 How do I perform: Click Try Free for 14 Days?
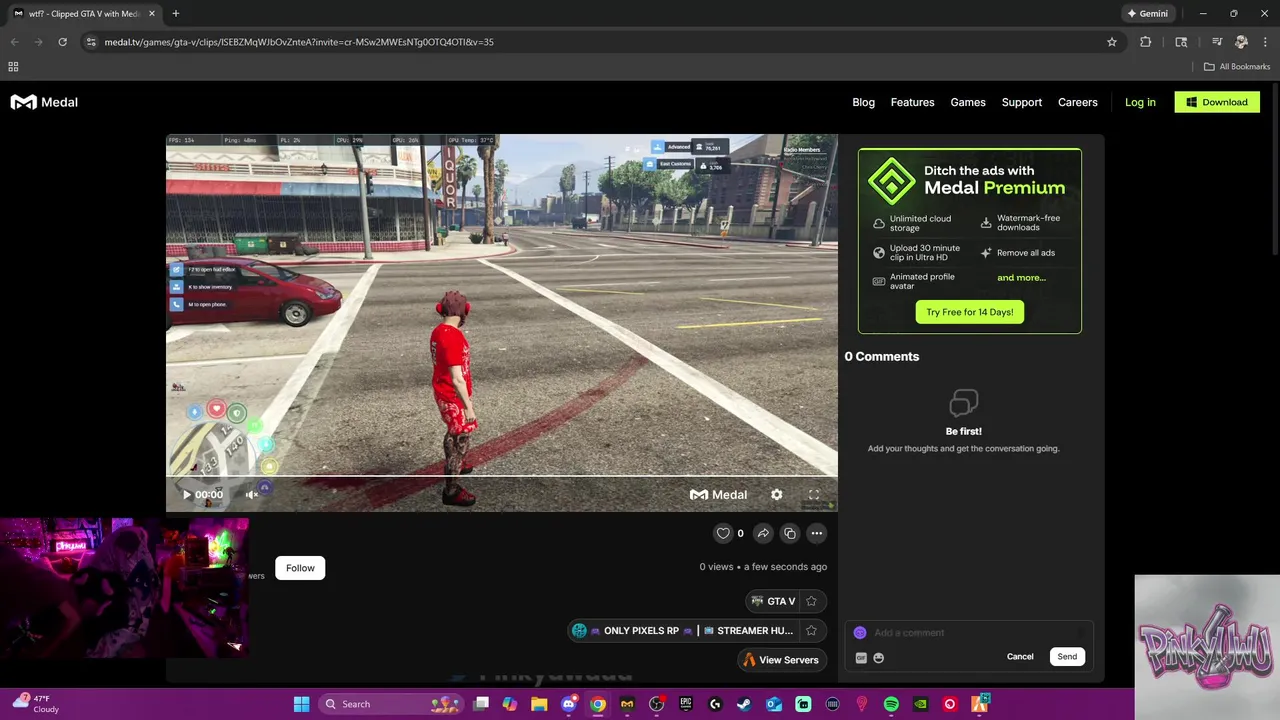[969, 312]
